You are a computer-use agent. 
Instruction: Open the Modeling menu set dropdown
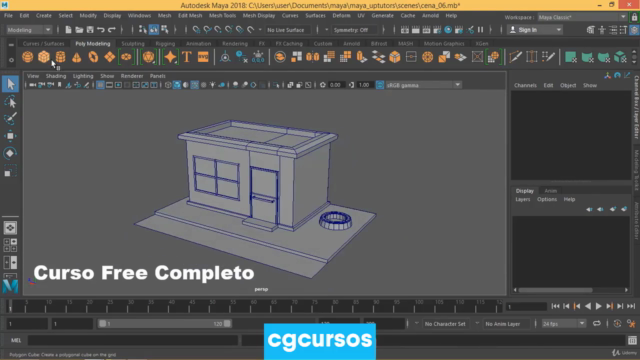click(29, 30)
